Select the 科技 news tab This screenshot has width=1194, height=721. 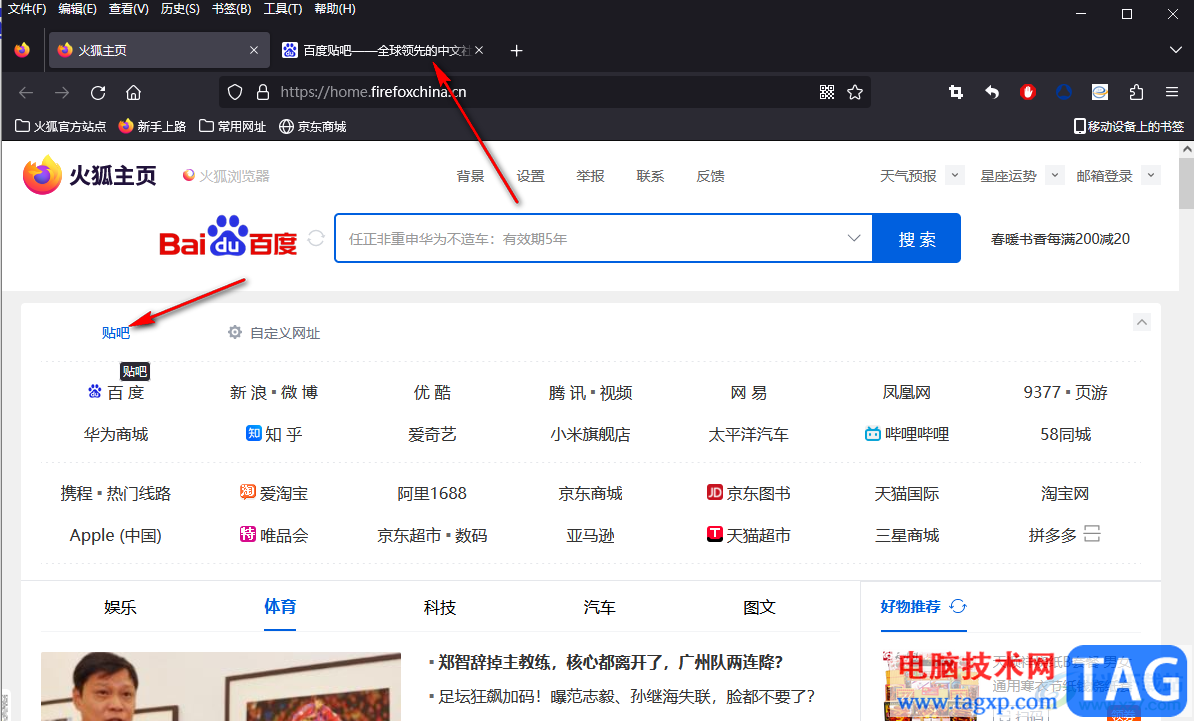pos(440,607)
